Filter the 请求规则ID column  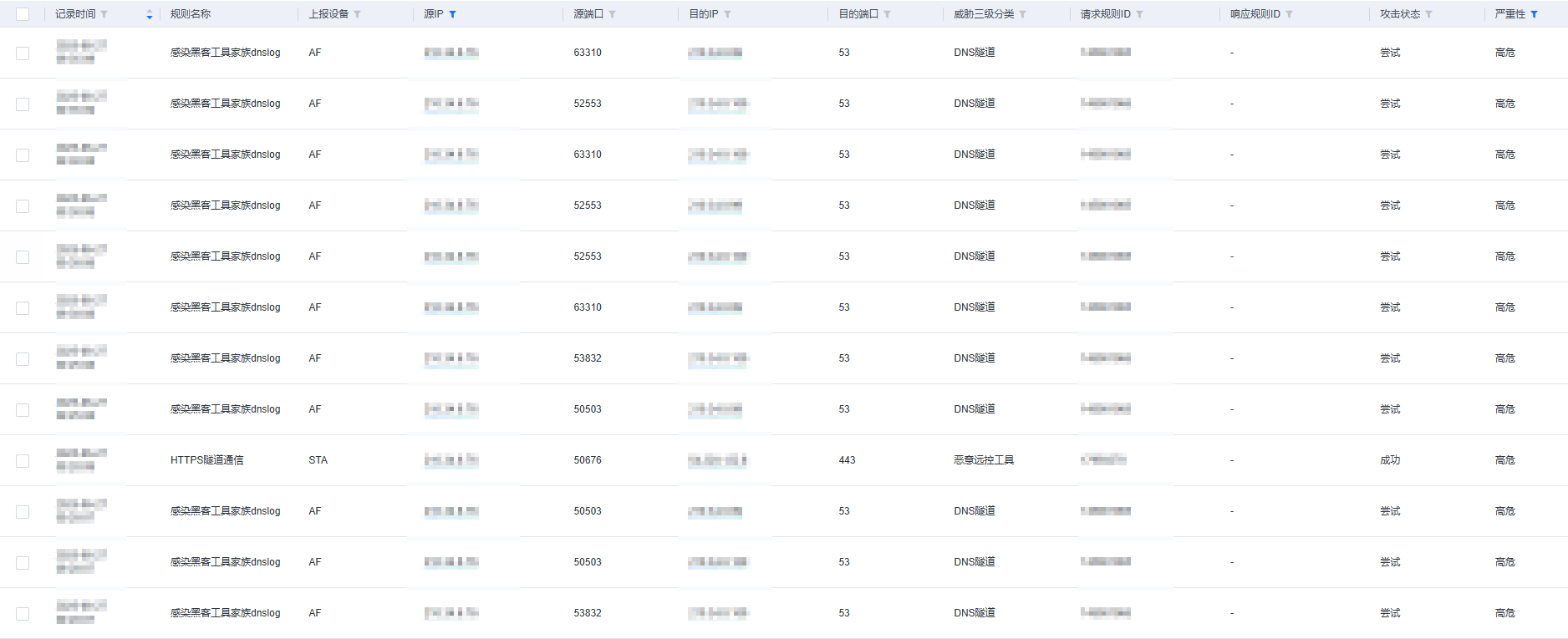[1139, 14]
